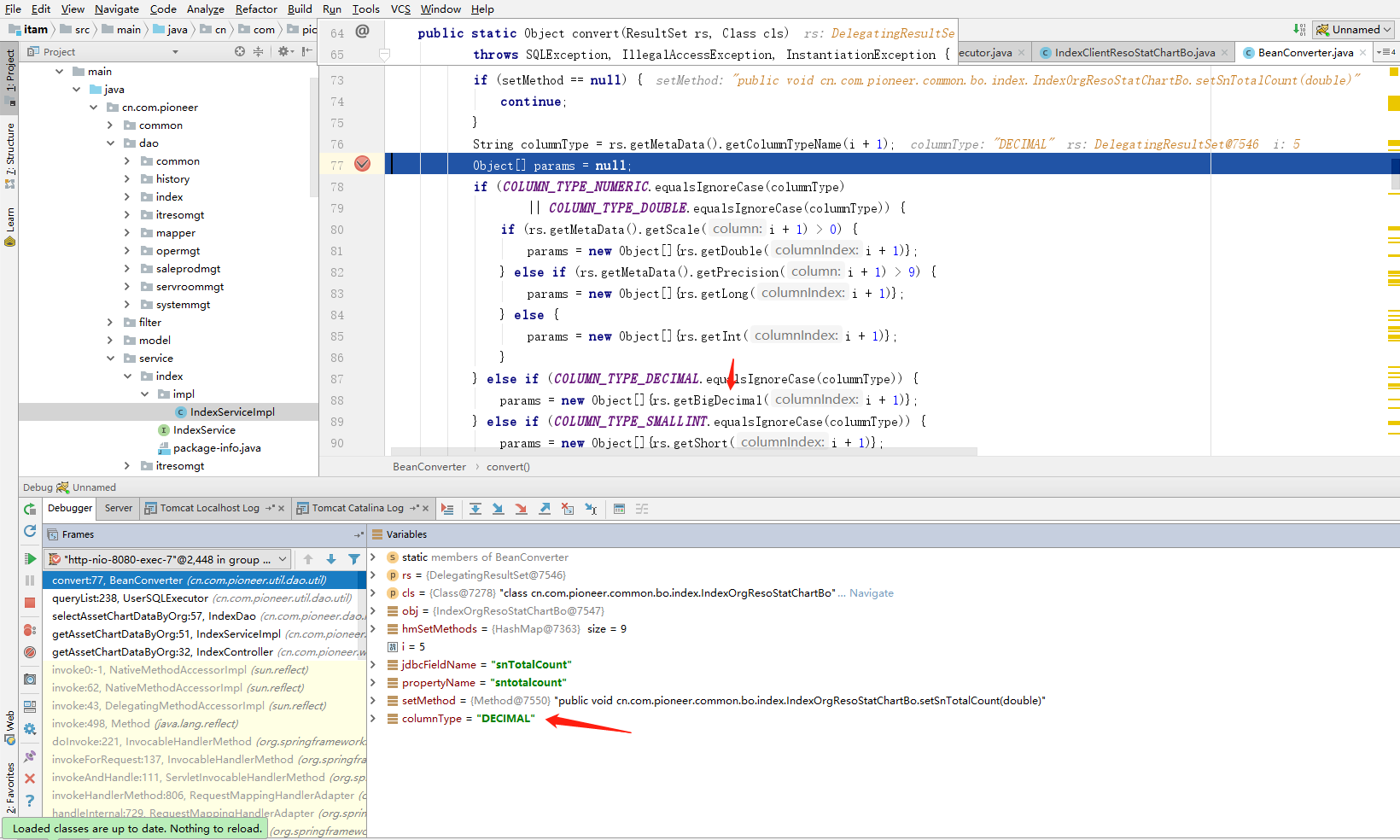Viewport: 1400px width, 840px height.
Task: Collapse the service folder
Action: 111,359
